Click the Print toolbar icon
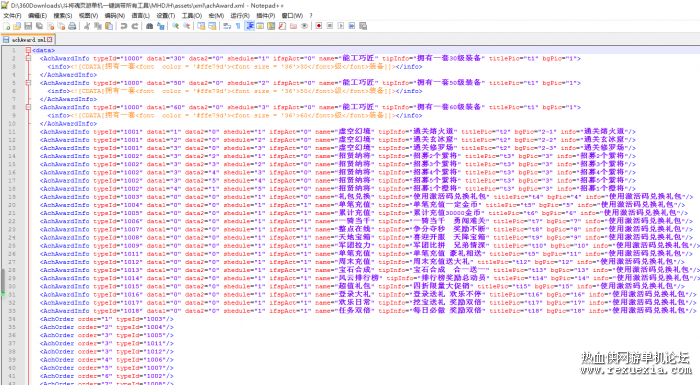 72,26
